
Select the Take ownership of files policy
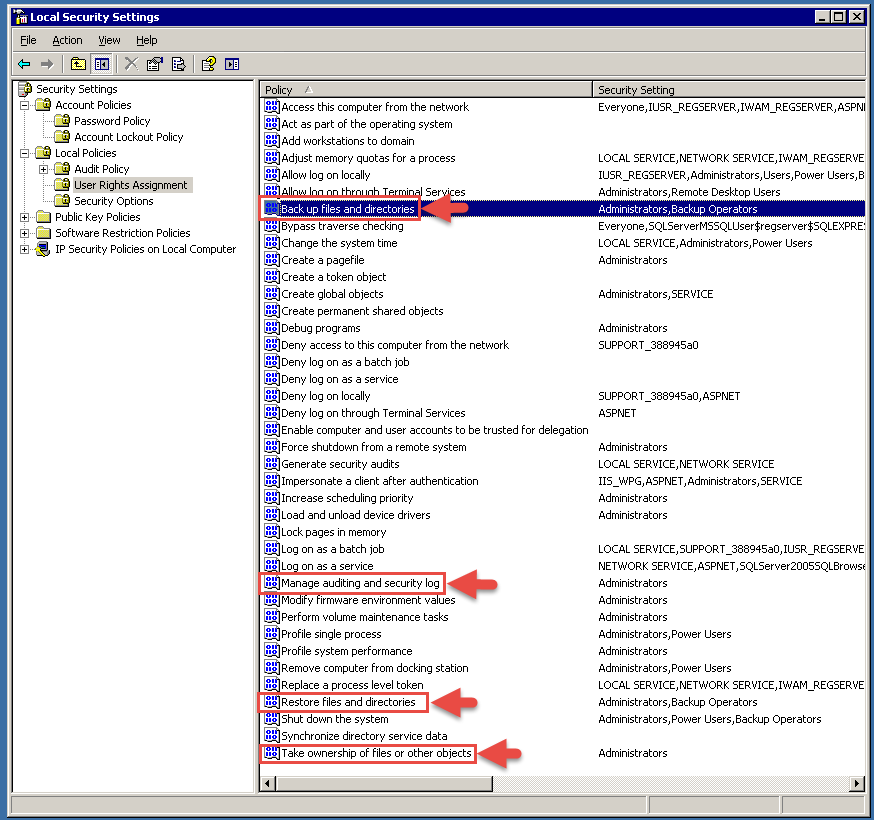pyautogui.click(x=375, y=753)
